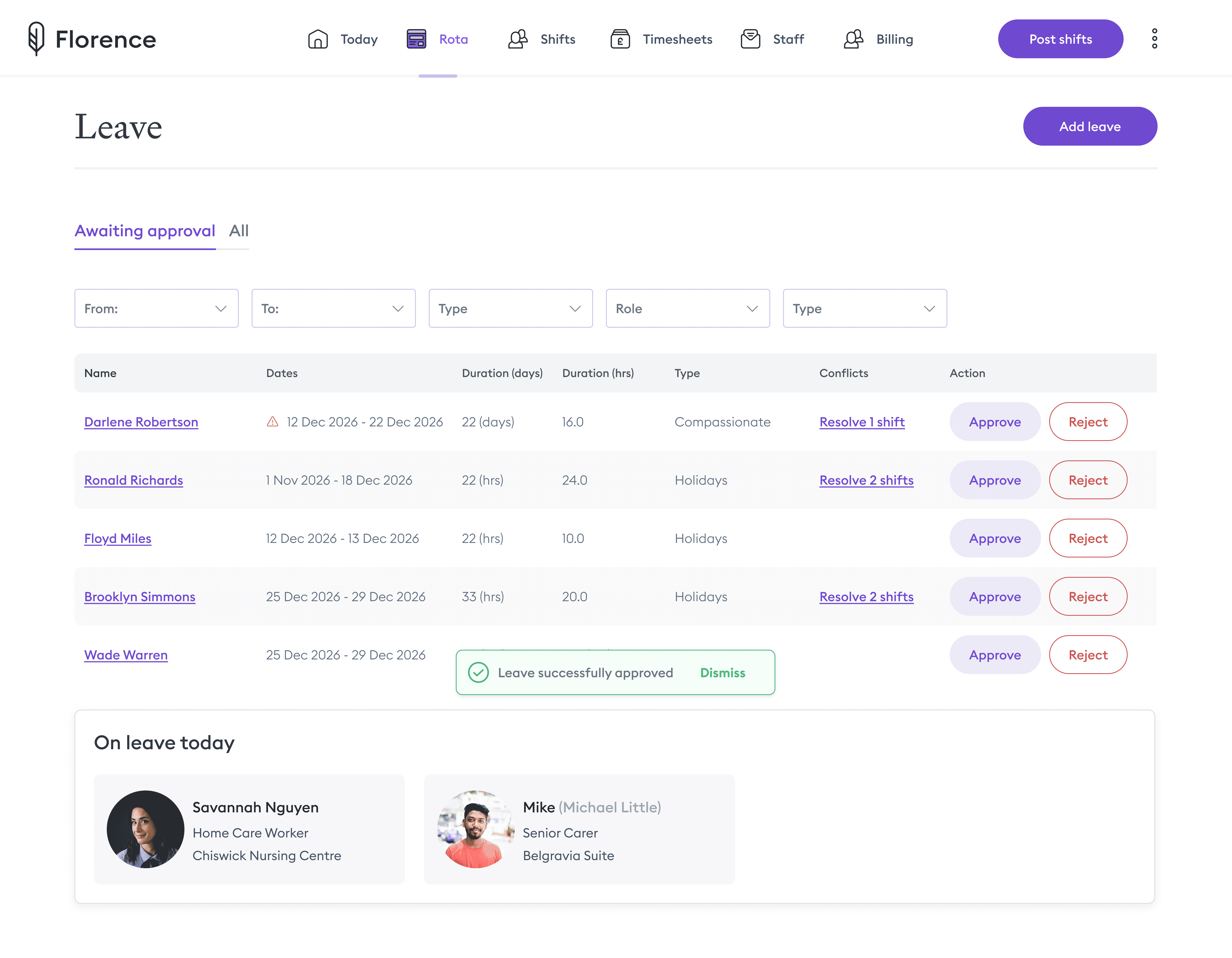Click Savannah Nguyen's profile photo
1232x958 pixels.
[146, 829]
